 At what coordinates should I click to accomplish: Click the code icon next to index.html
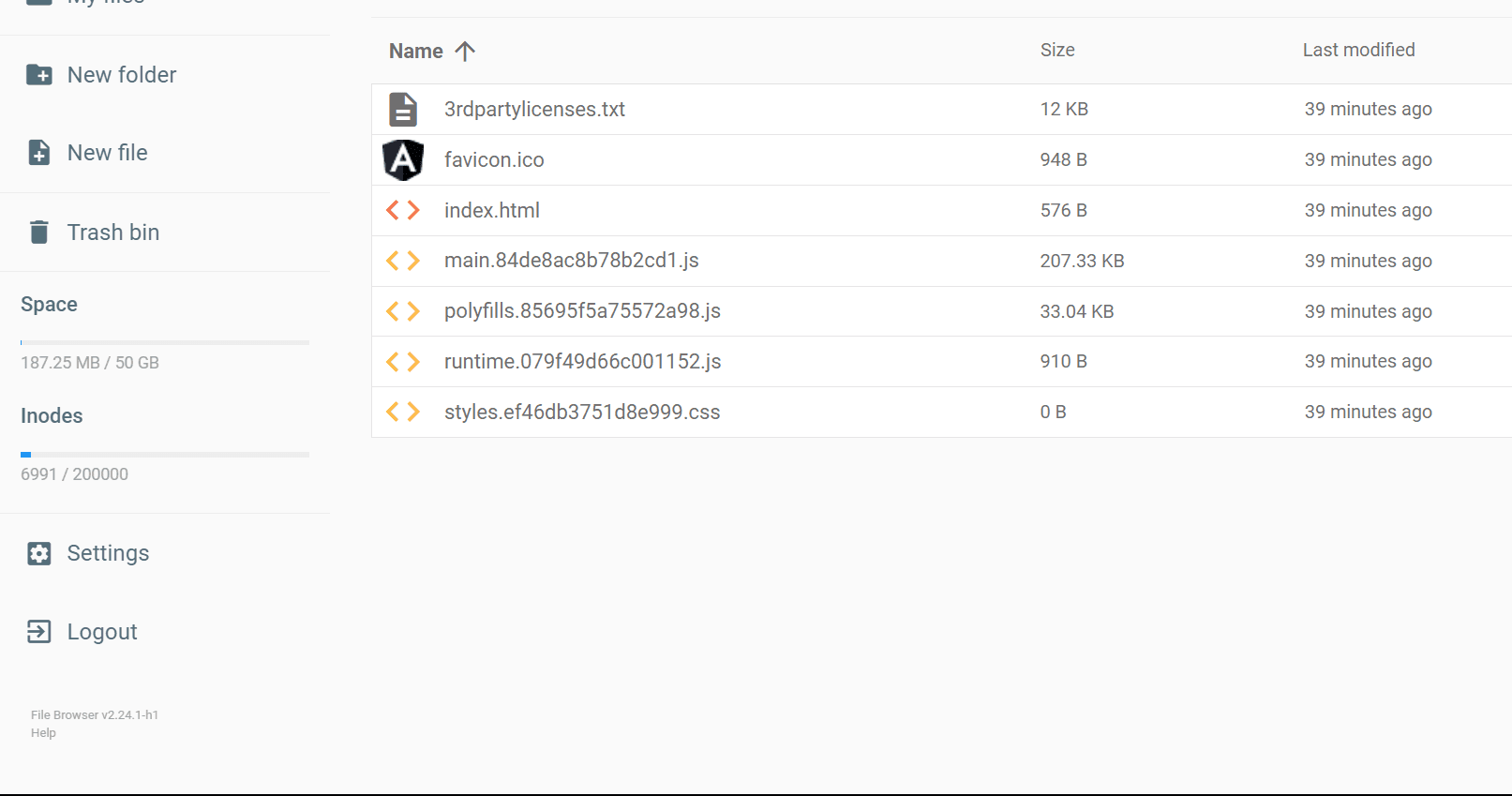(x=403, y=210)
